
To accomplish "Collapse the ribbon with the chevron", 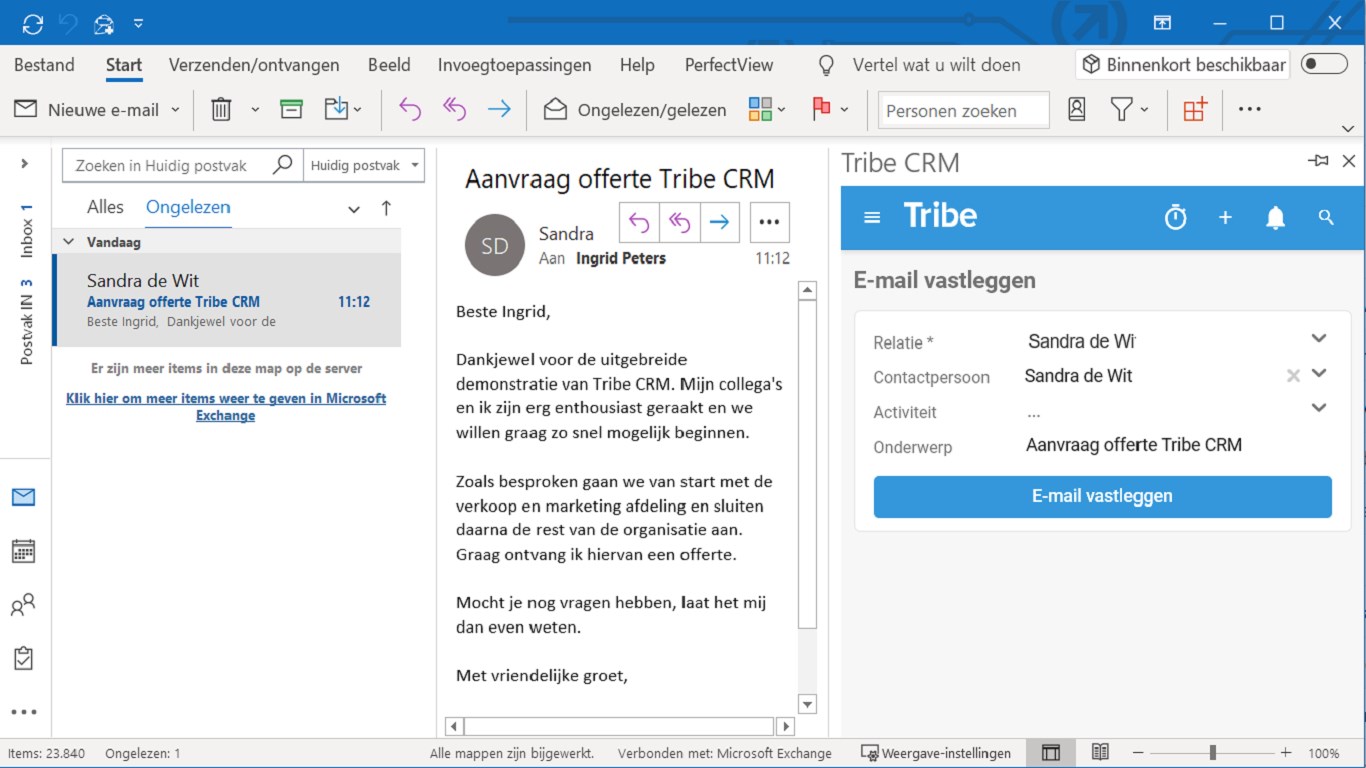I will click(x=1348, y=129).
